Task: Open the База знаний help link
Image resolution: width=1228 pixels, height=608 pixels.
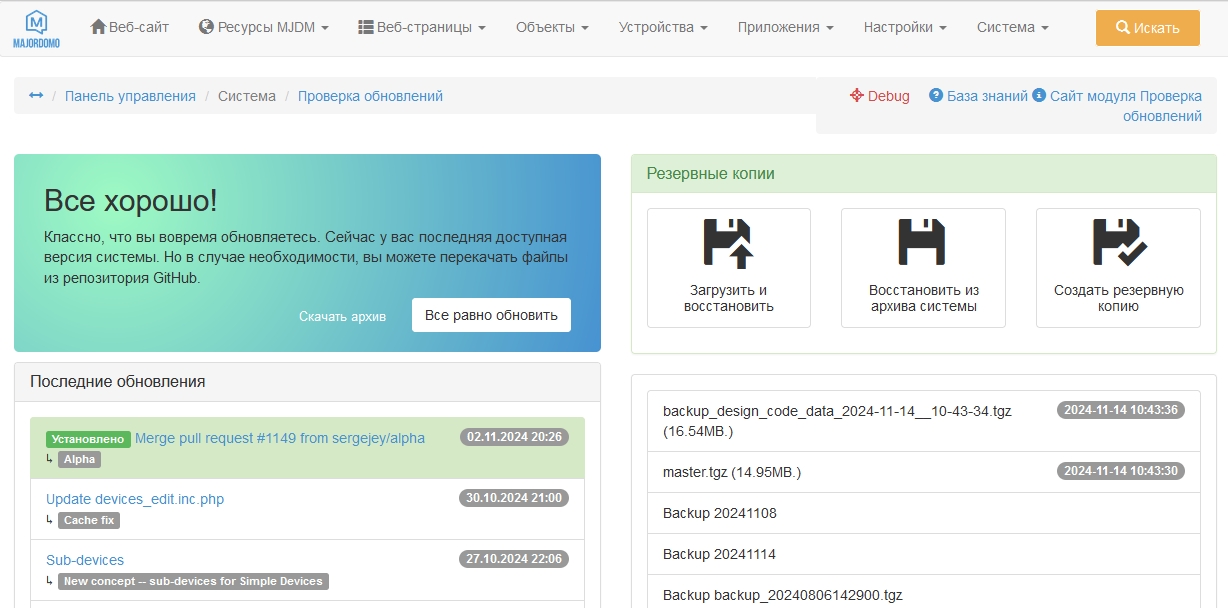Action: point(986,96)
